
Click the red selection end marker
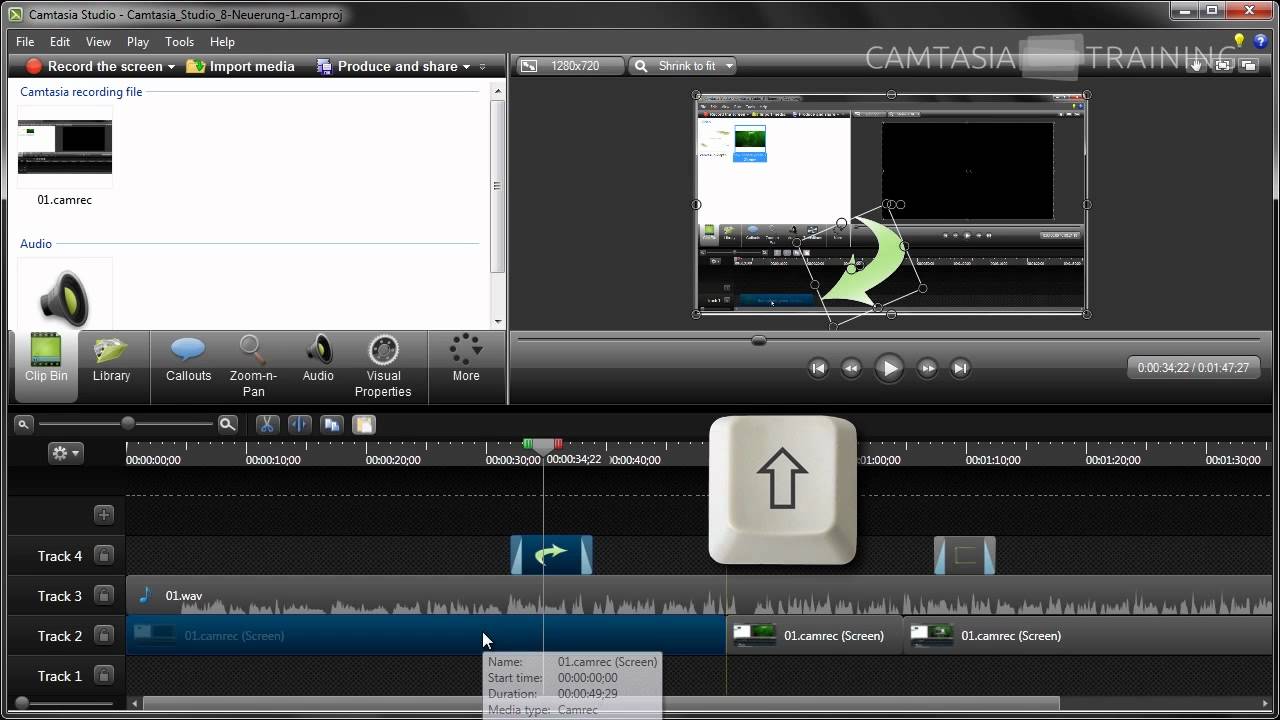coord(558,444)
